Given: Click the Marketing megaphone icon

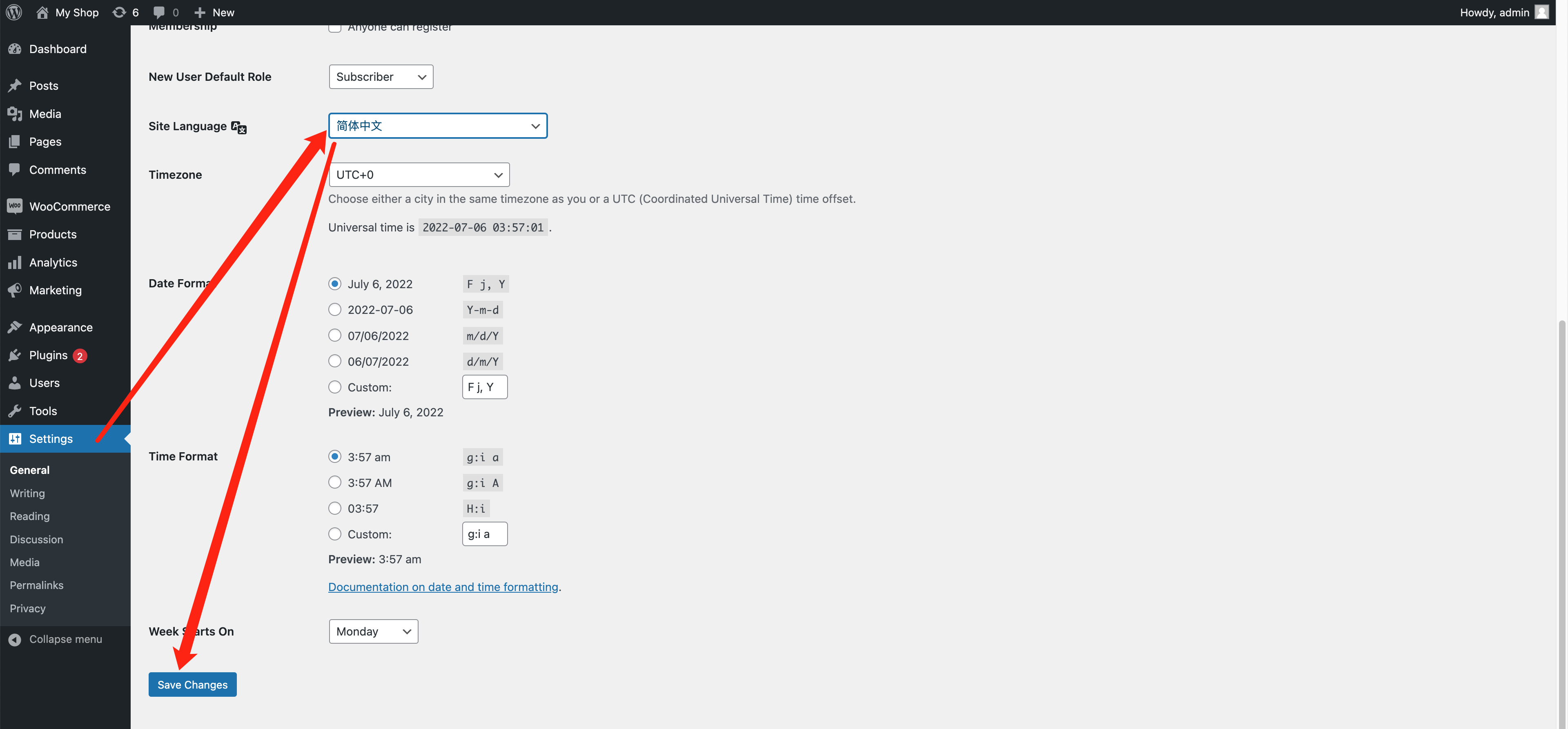Looking at the screenshot, I should [x=15, y=290].
